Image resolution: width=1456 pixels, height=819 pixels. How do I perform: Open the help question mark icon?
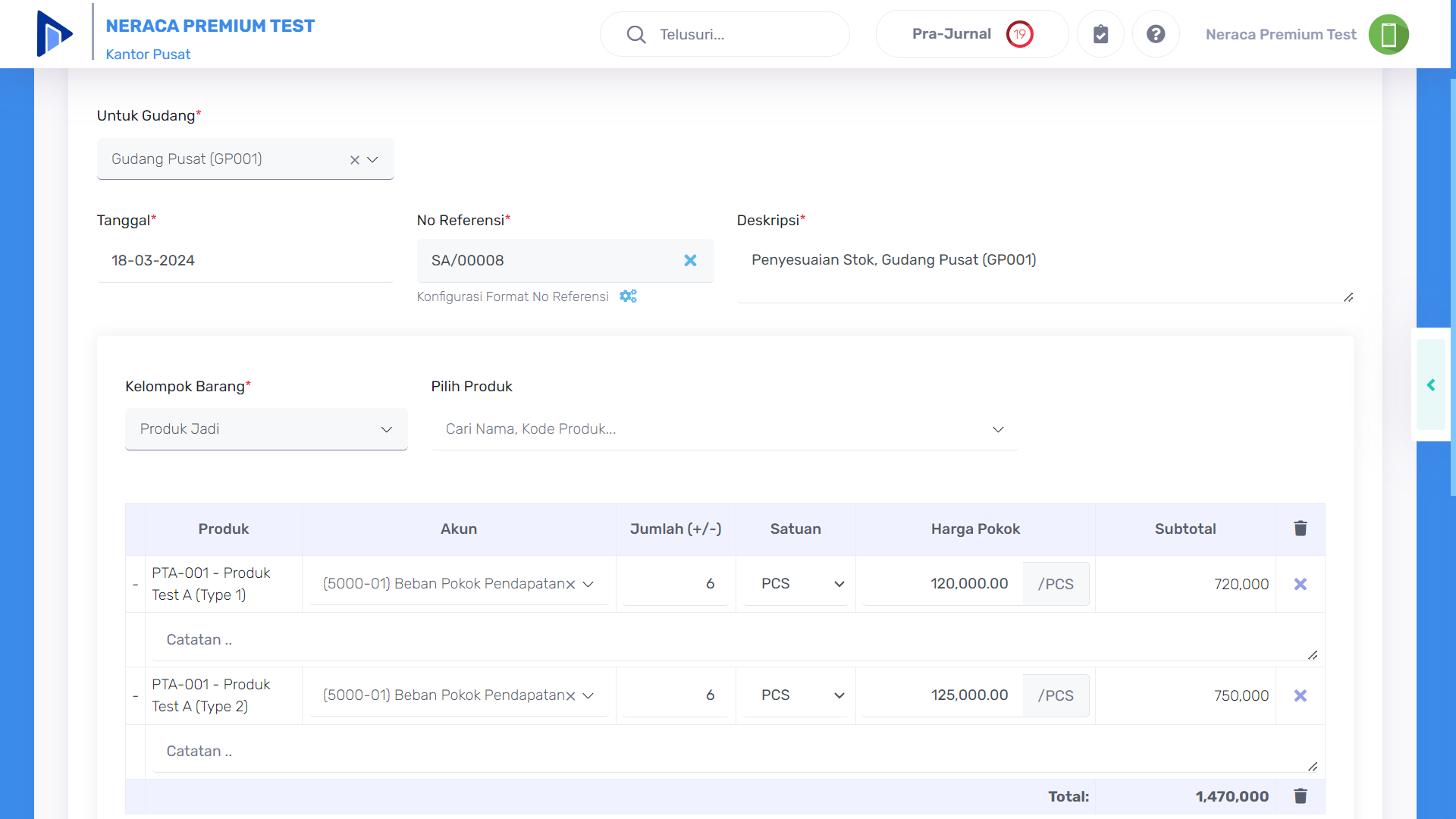[x=1155, y=34]
